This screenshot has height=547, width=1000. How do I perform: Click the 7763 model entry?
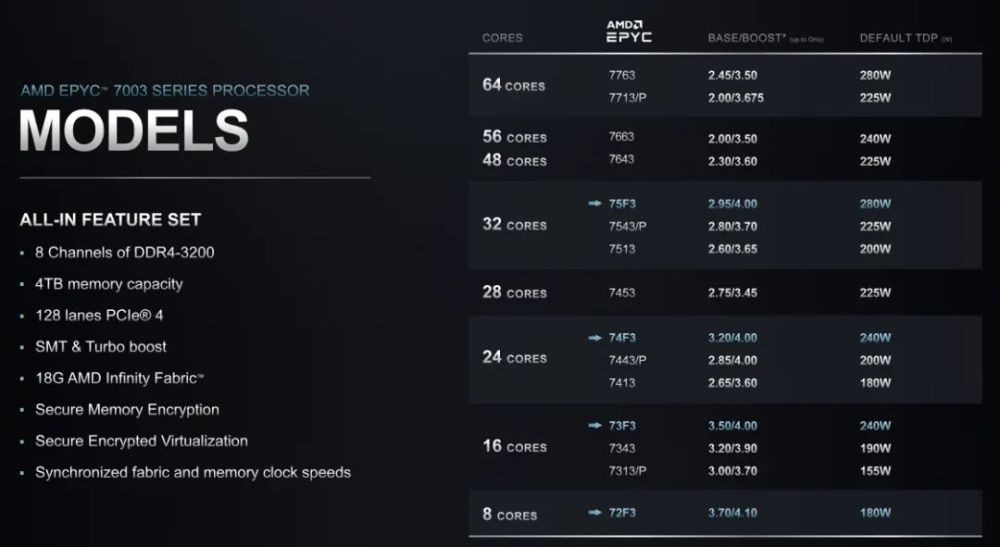[622, 75]
